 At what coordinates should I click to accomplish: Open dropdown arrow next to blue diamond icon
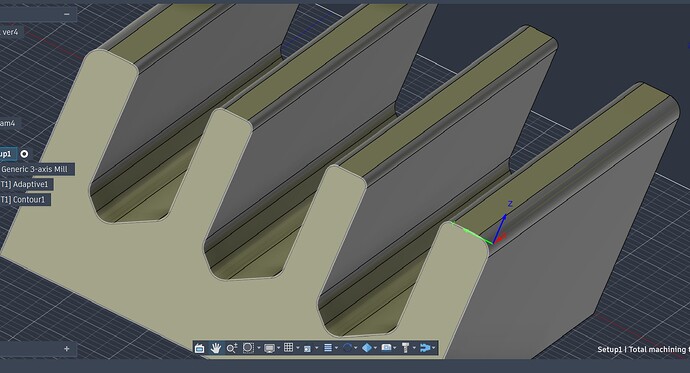pyautogui.click(x=375, y=348)
